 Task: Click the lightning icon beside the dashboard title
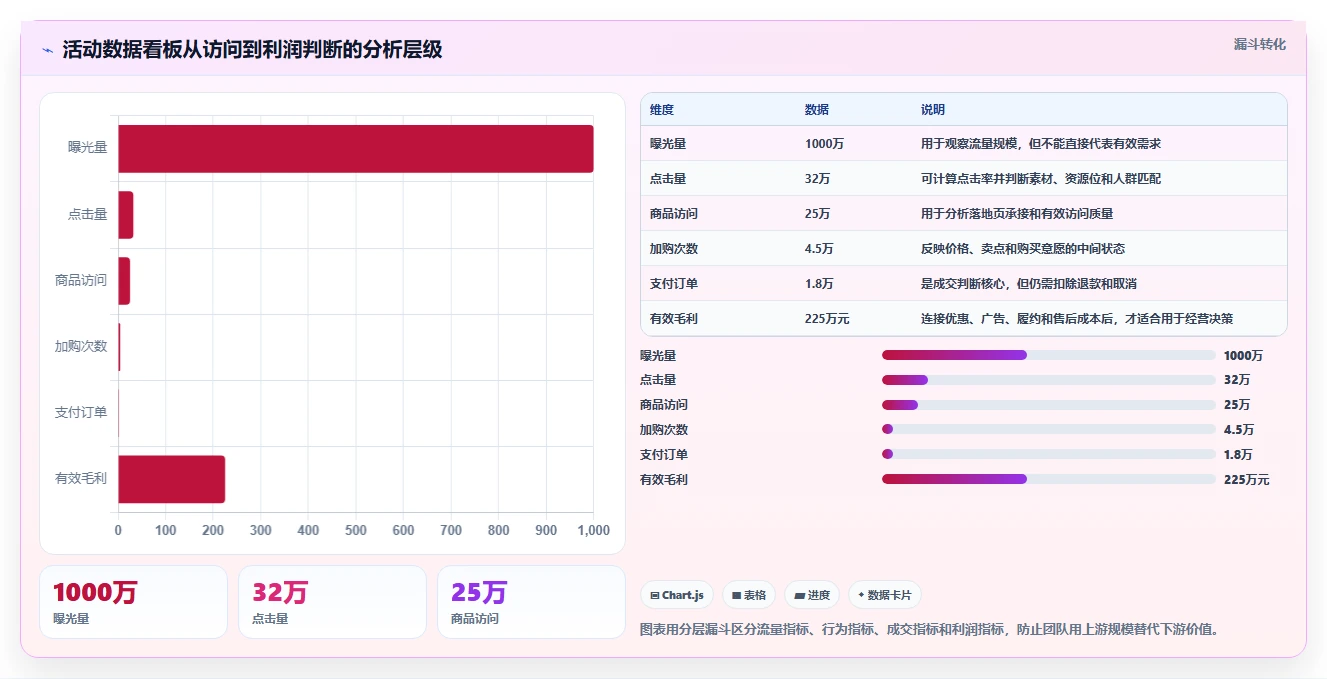tap(48, 50)
